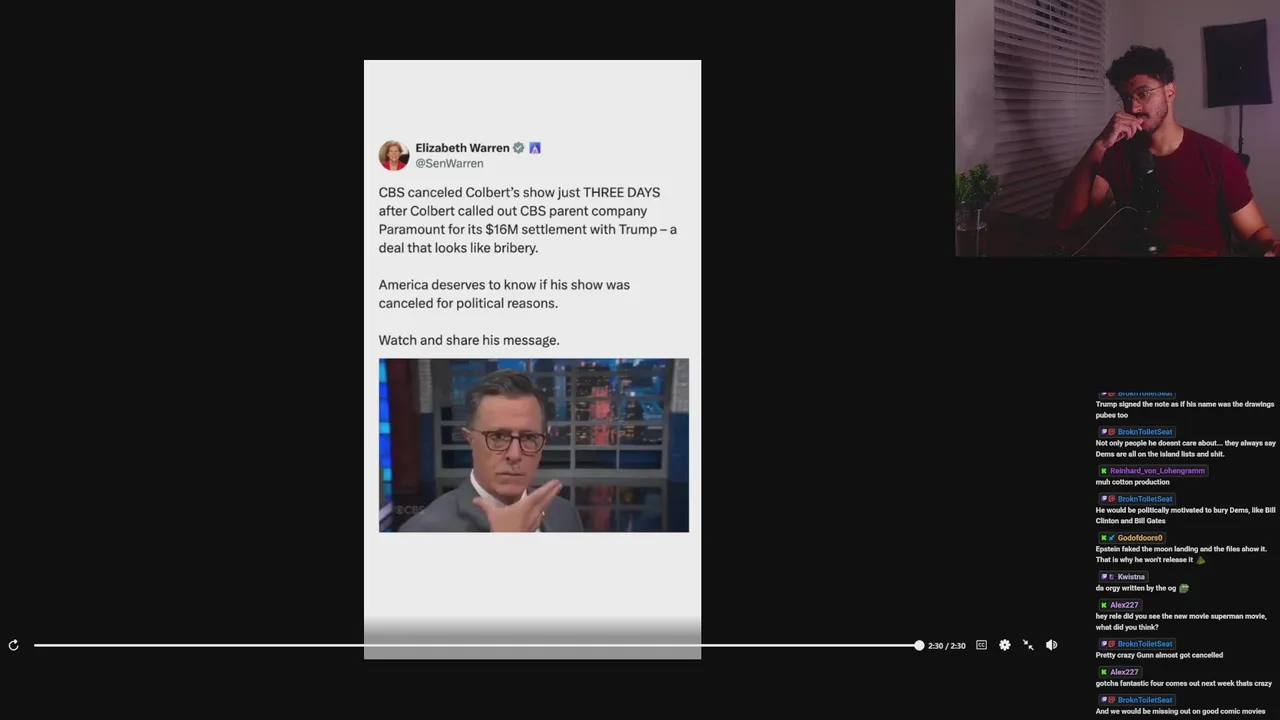Open the player settings gear
The height and width of the screenshot is (720, 1280).
point(1004,645)
